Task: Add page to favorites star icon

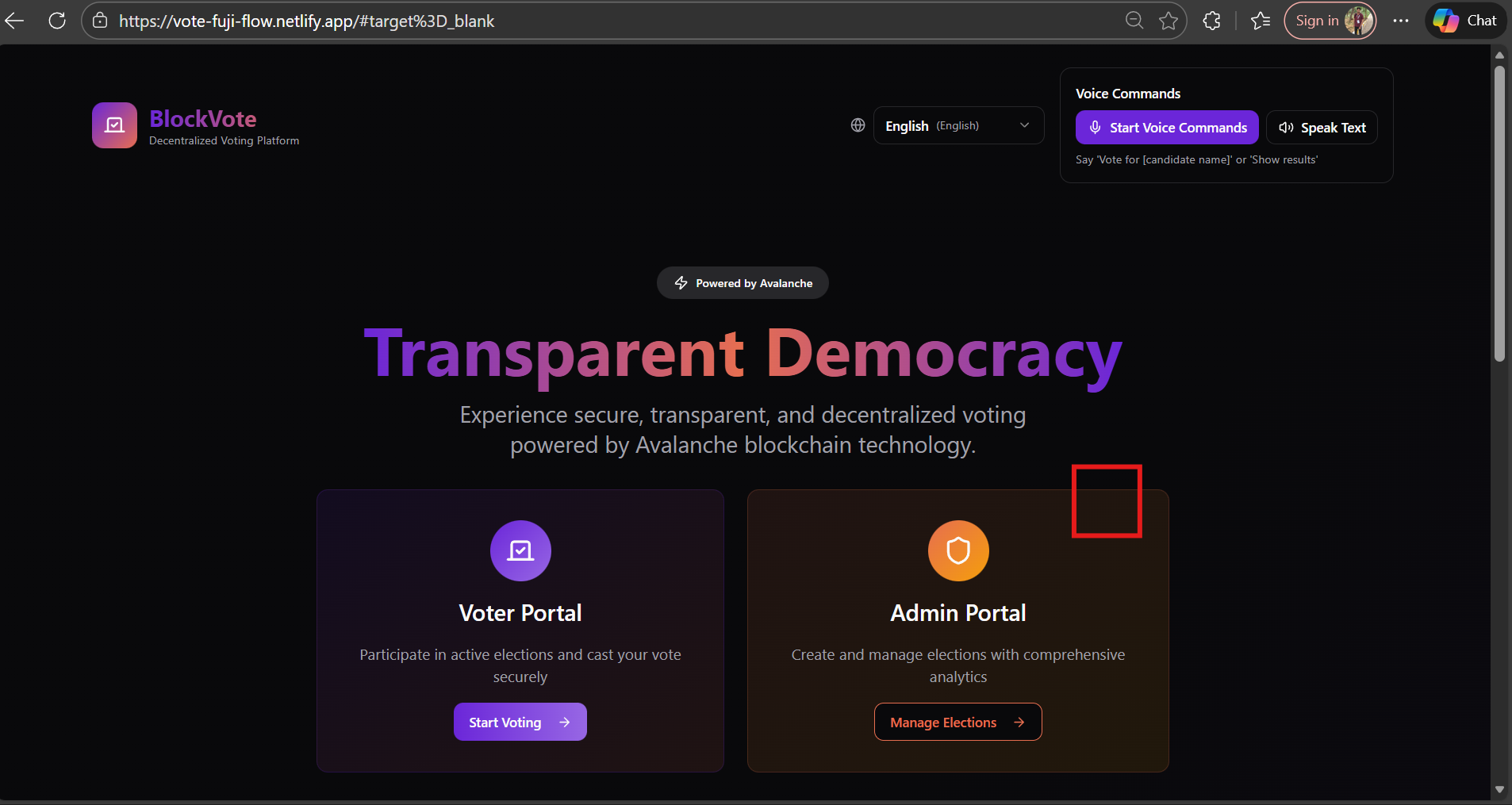Action: click(x=1168, y=21)
